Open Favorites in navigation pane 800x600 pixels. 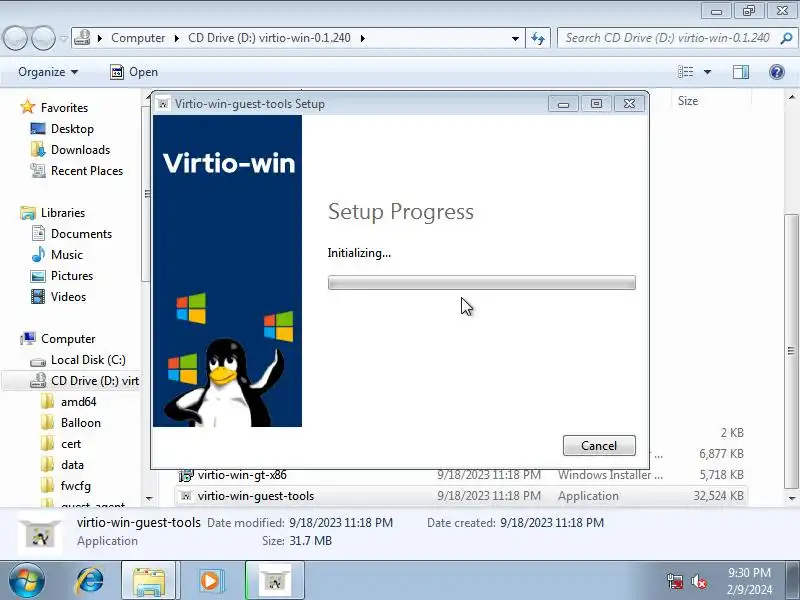[x=64, y=108]
